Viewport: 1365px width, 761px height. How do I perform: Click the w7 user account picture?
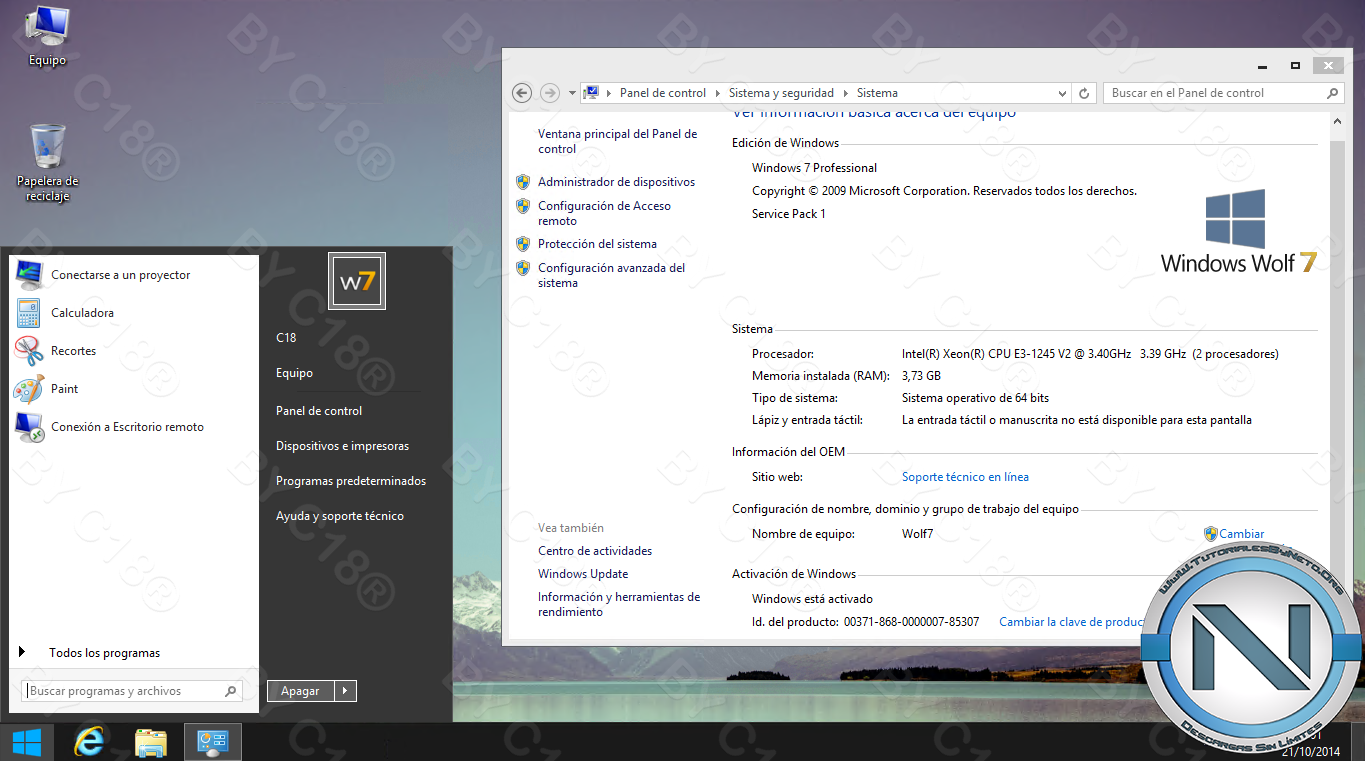(x=357, y=281)
